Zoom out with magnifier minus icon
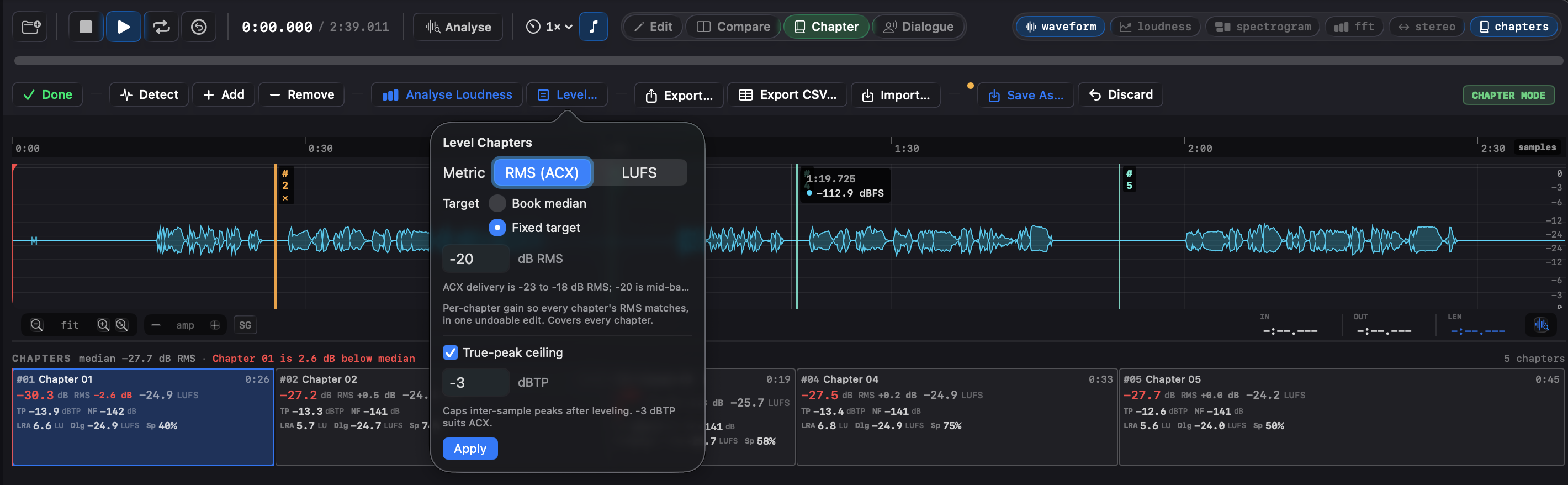Image resolution: width=1568 pixels, height=485 pixels. point(36,325)
